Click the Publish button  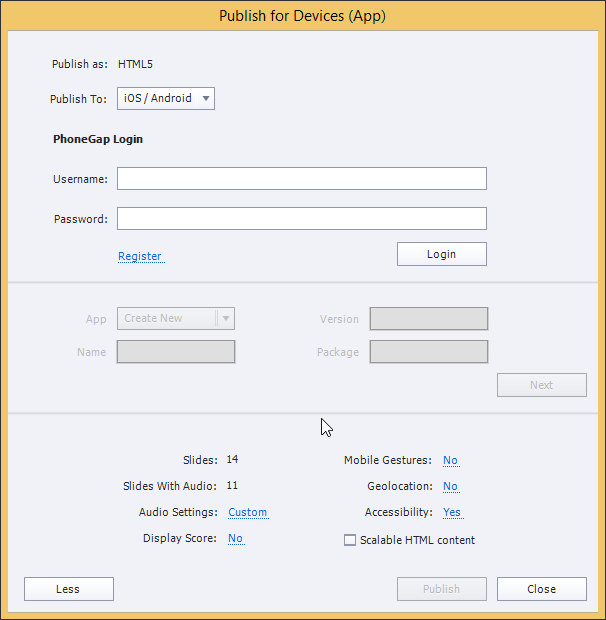(442, 589)
